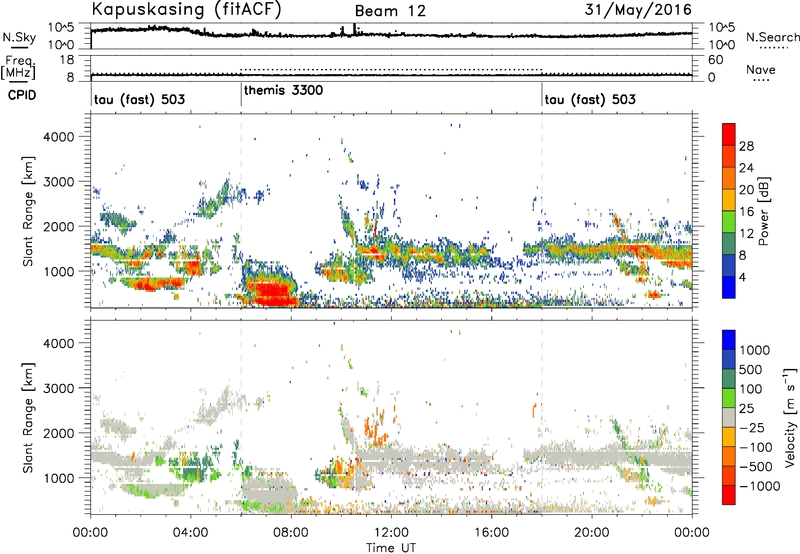Pick the blue top segment of Velocity colorbar

729,340
